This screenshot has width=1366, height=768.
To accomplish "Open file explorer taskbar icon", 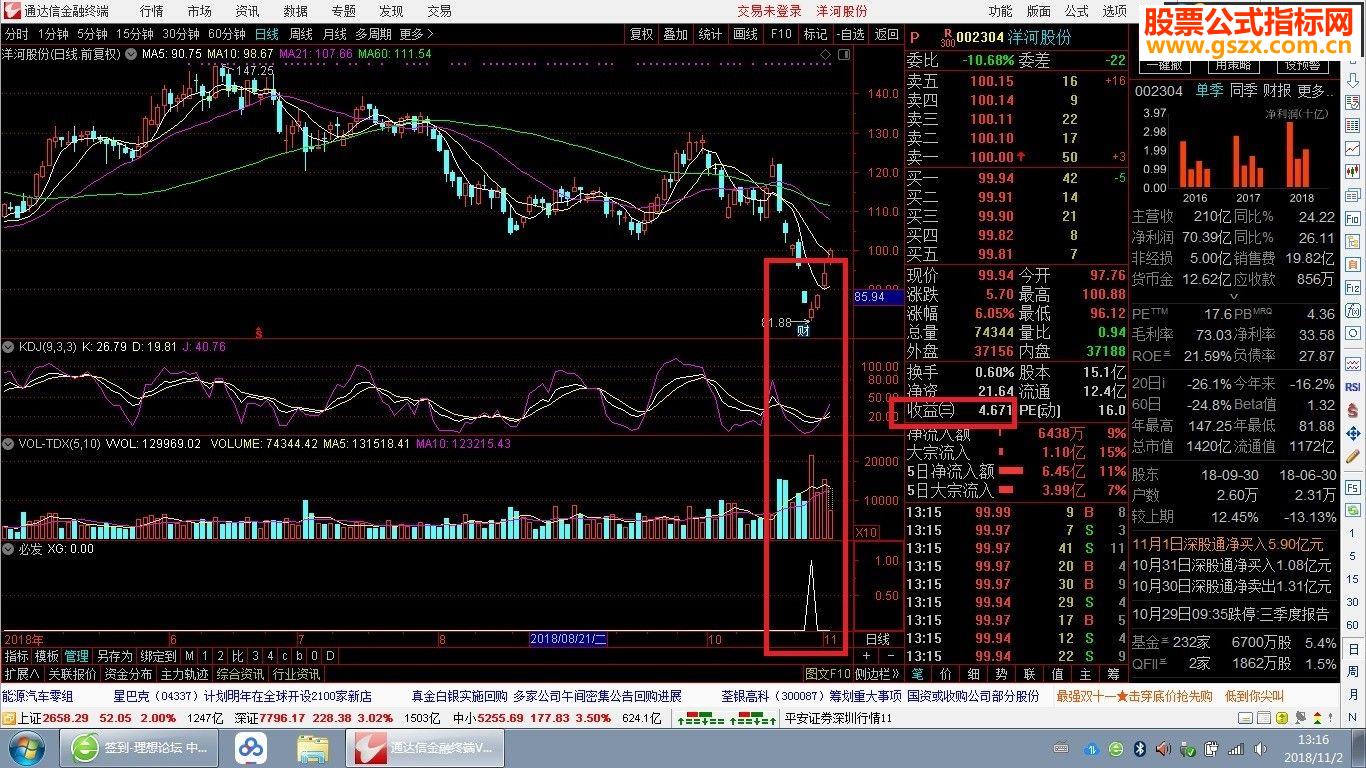I will tap(313, 747).
